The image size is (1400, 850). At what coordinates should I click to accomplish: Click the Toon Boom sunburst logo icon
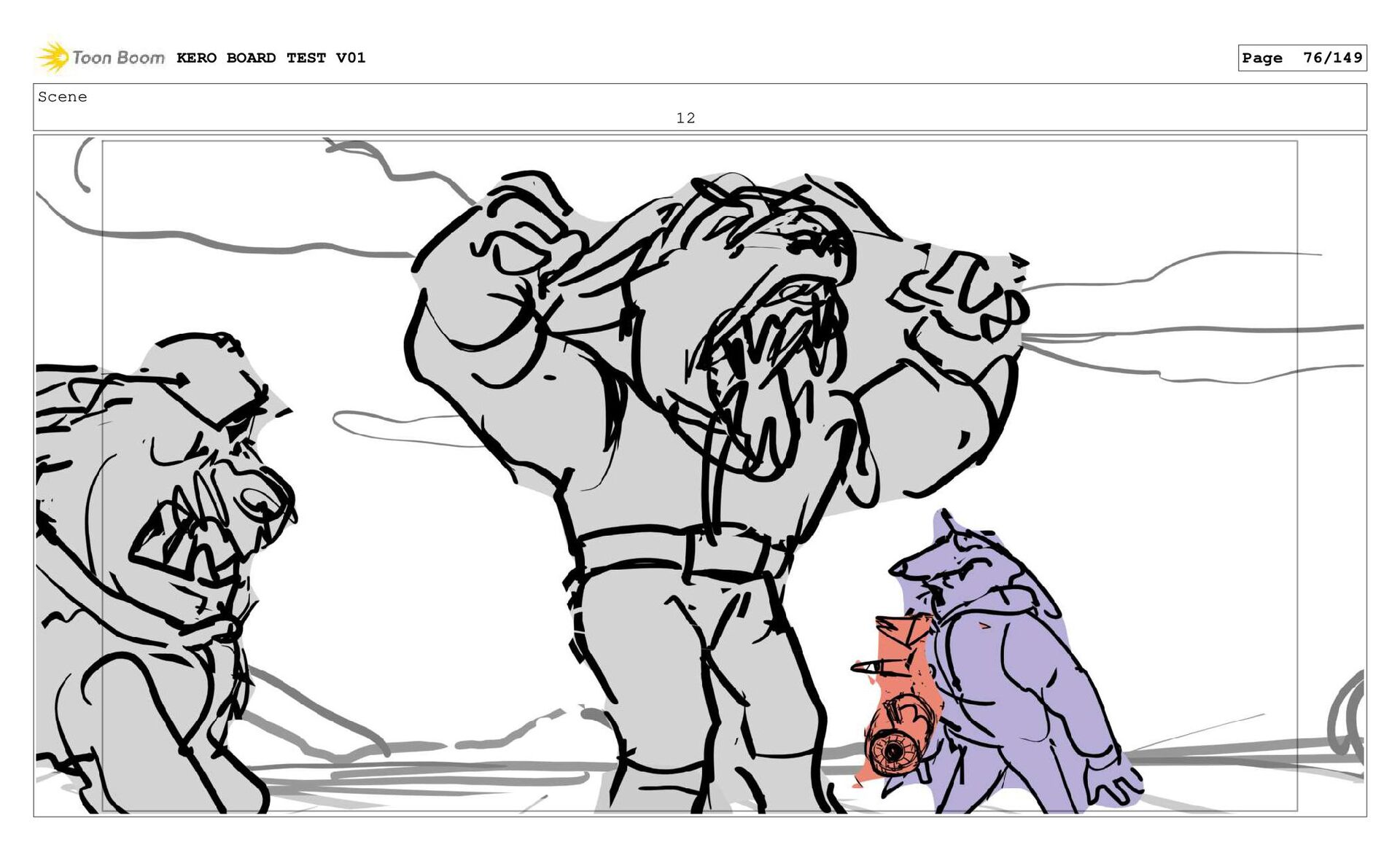coord(53,58)
